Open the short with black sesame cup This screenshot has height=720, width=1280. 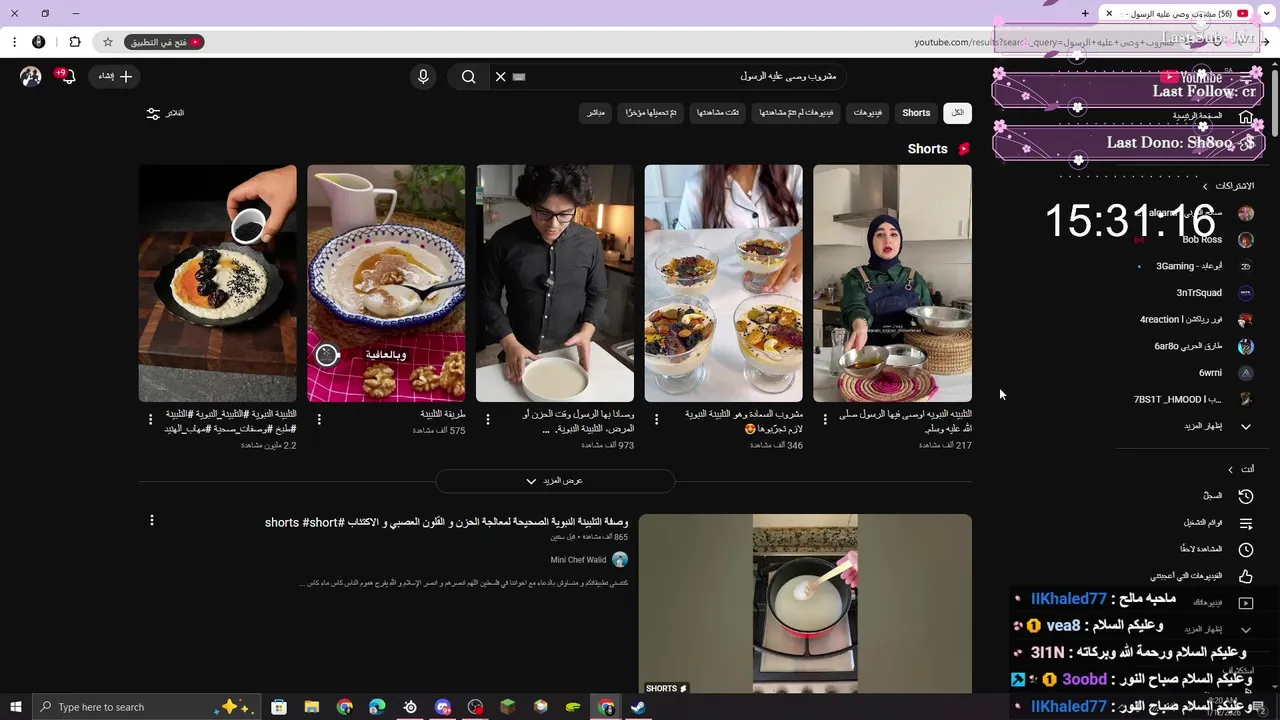(217, 283)
